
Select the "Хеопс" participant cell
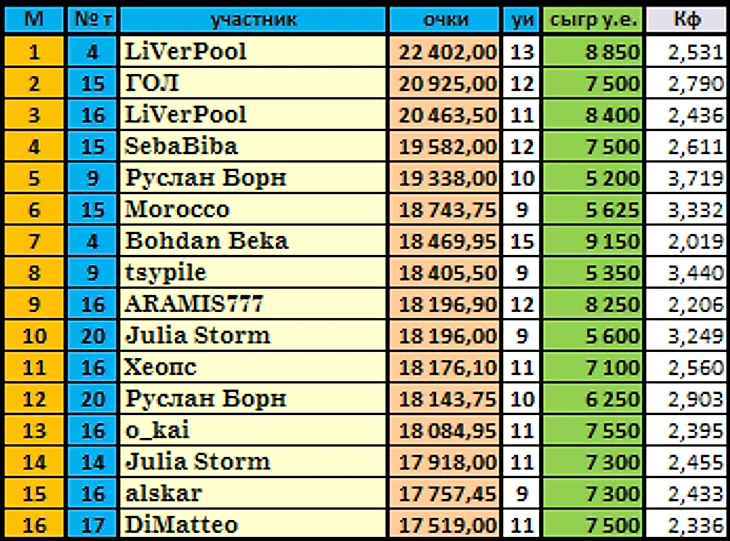[253, 367]
